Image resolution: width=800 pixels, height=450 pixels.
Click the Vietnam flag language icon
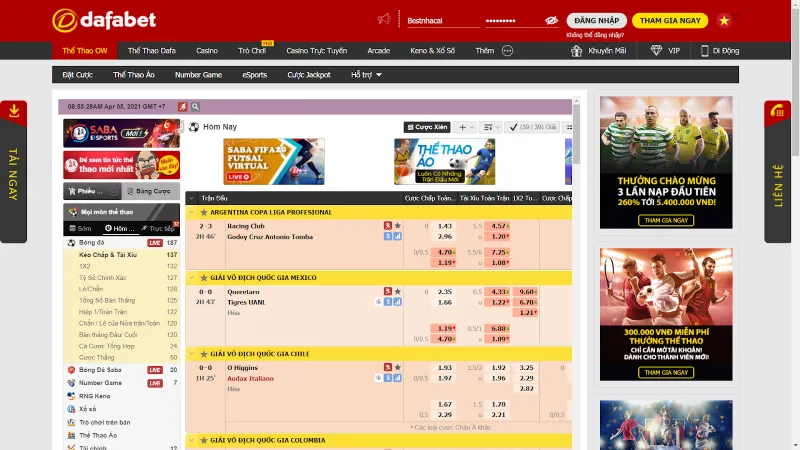(723, 20)
